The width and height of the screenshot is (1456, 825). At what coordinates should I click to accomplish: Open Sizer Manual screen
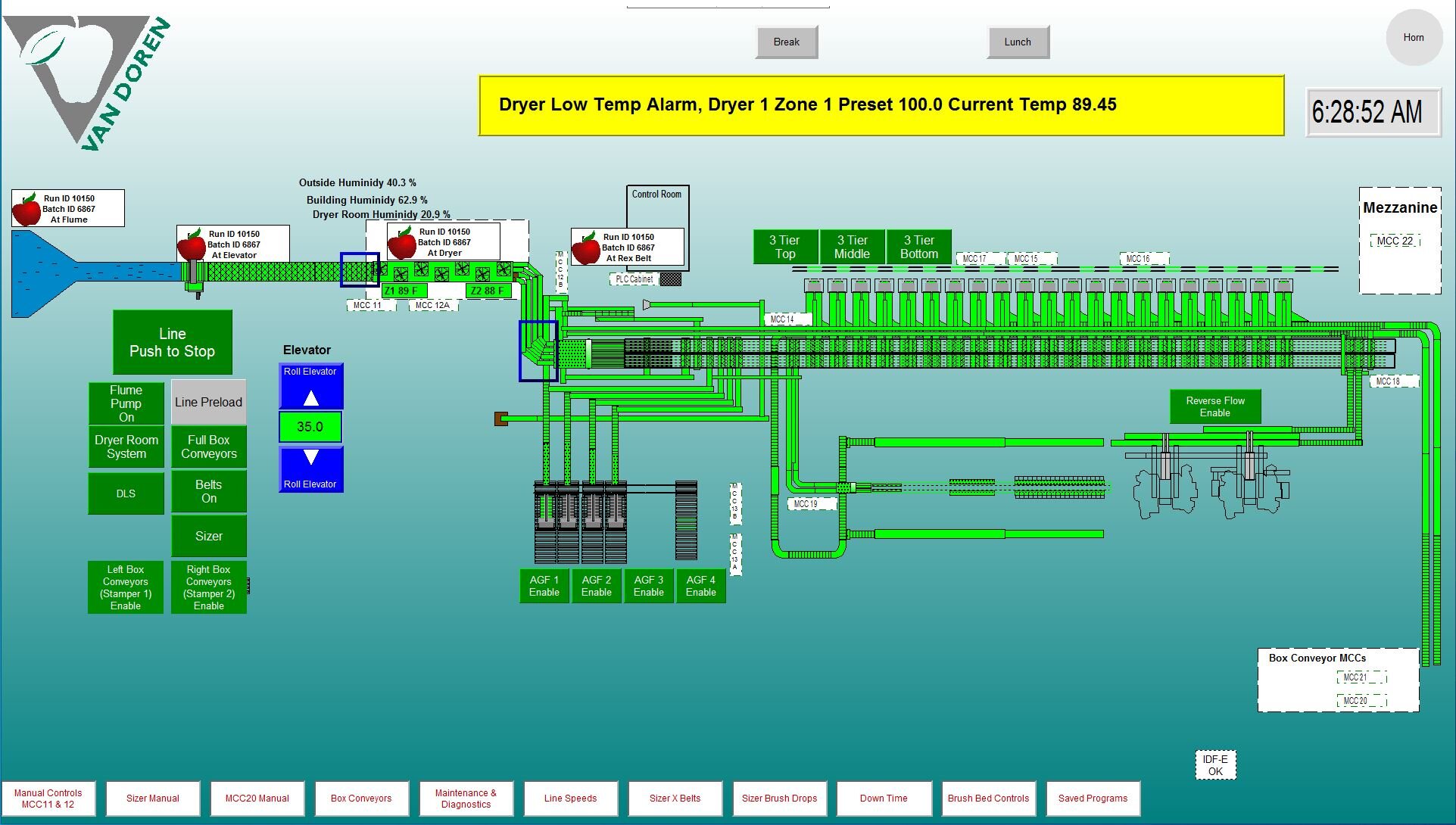point(153,799)
